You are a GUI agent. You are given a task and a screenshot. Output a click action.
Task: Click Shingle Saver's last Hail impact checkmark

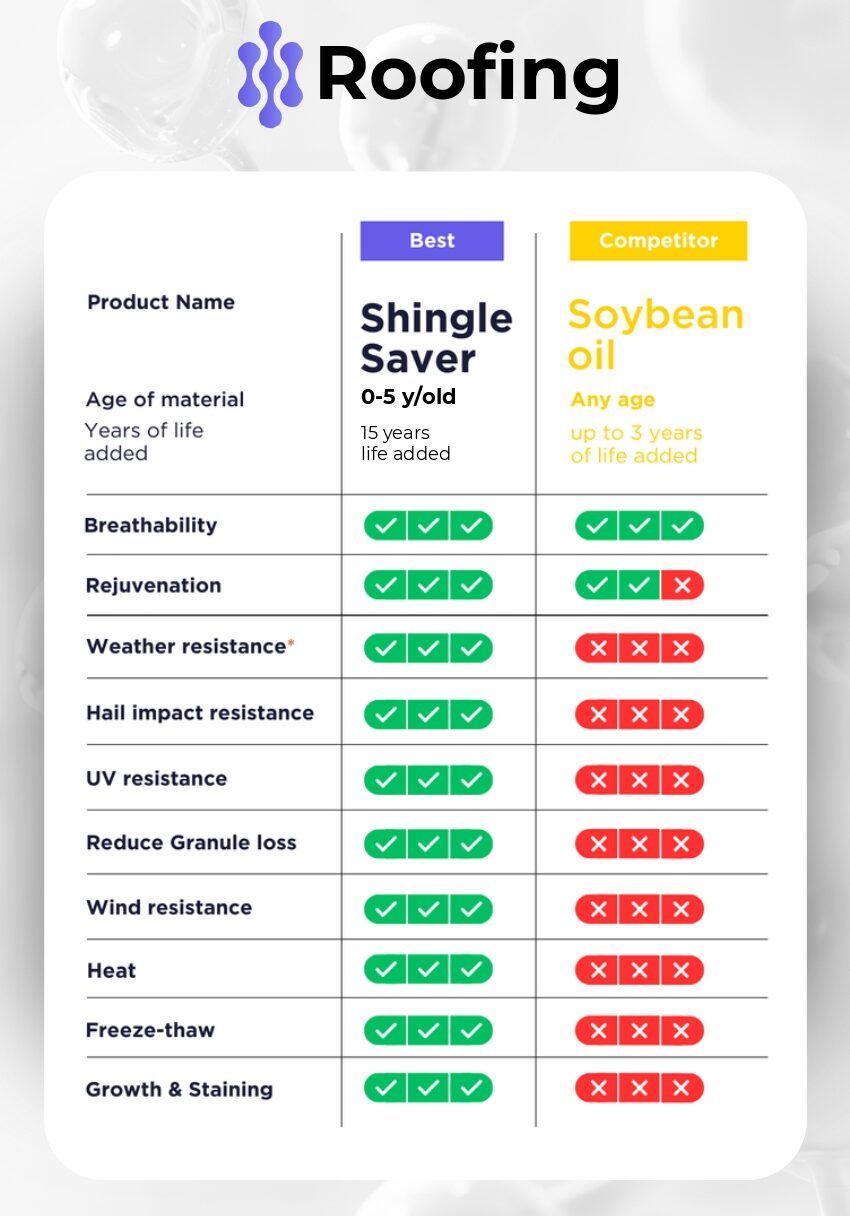(471, 714)
